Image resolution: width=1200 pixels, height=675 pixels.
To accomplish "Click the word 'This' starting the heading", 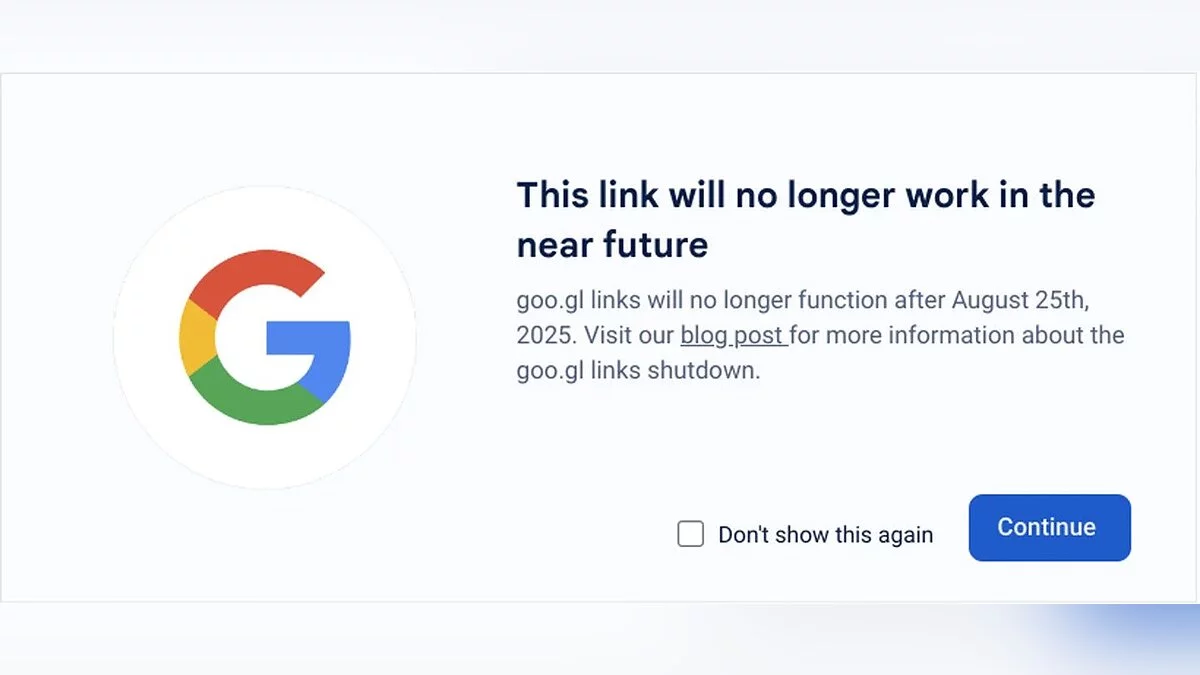I will pyautogui.click(x=553, y=195).
